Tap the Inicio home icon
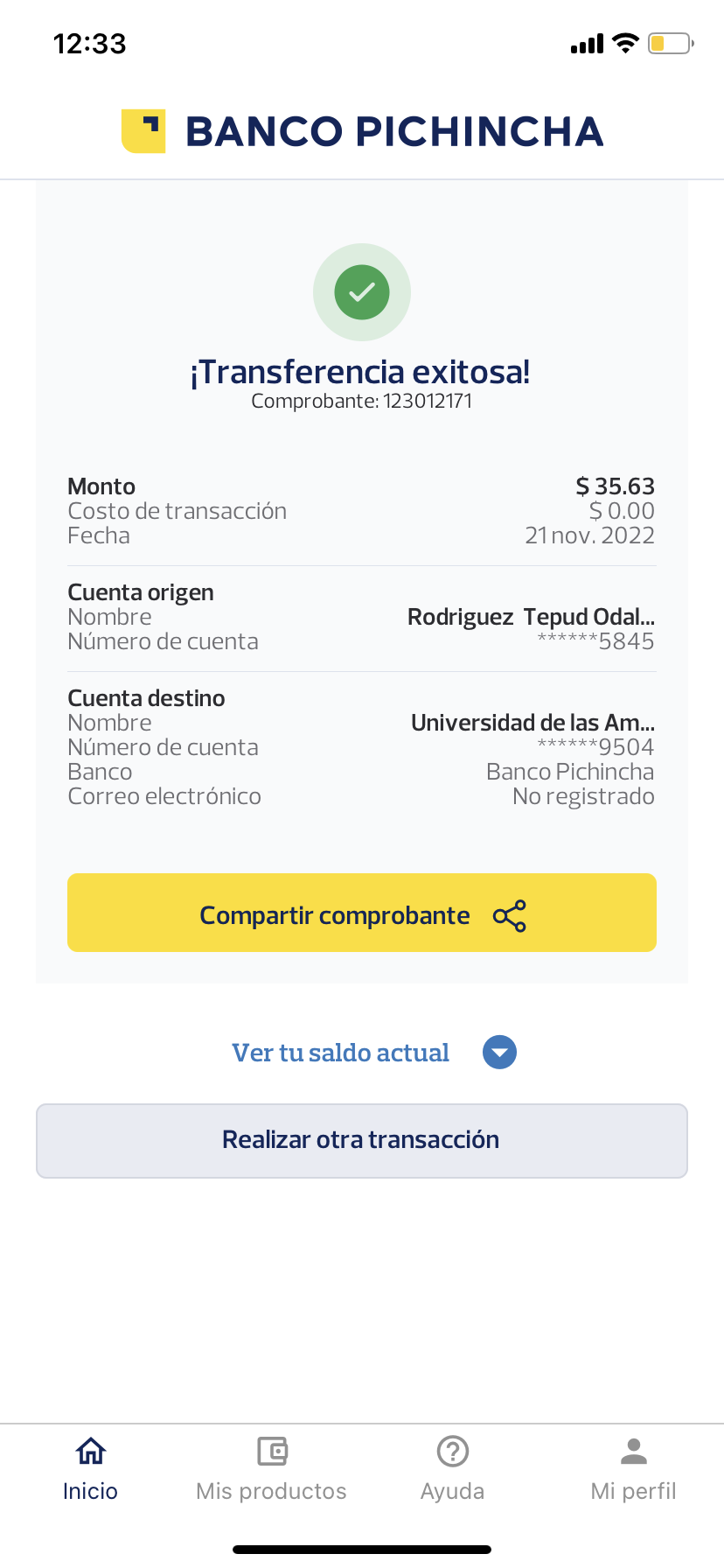Image resolution: width=724 pixels, height=1568 pixels. 90,1451
